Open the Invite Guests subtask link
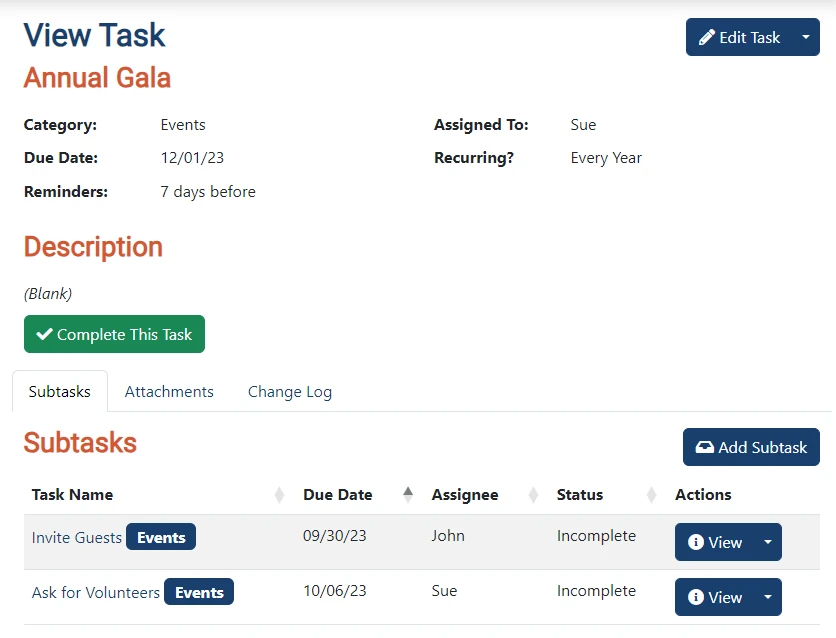 (77, 537)
